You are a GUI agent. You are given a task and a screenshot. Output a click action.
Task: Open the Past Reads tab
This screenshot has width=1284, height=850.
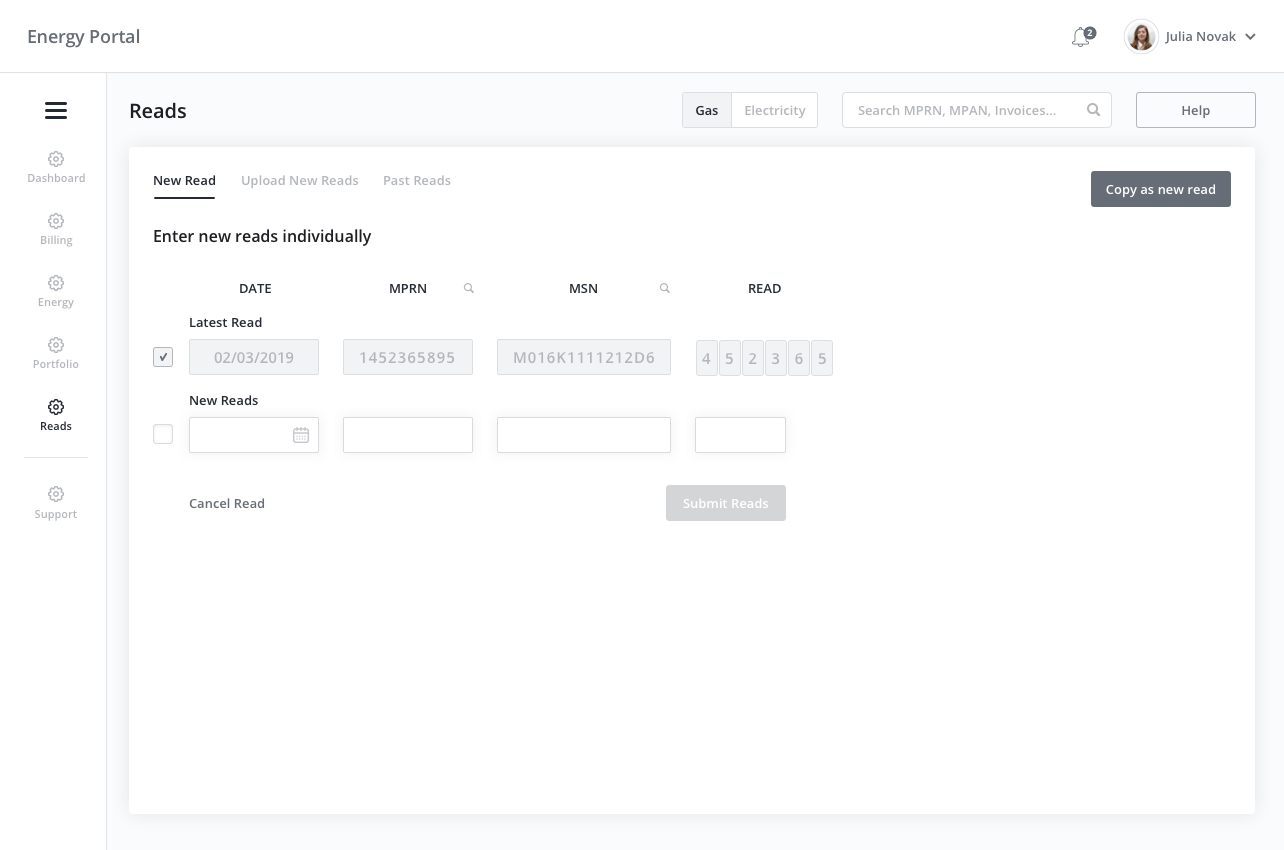[416, 181]
